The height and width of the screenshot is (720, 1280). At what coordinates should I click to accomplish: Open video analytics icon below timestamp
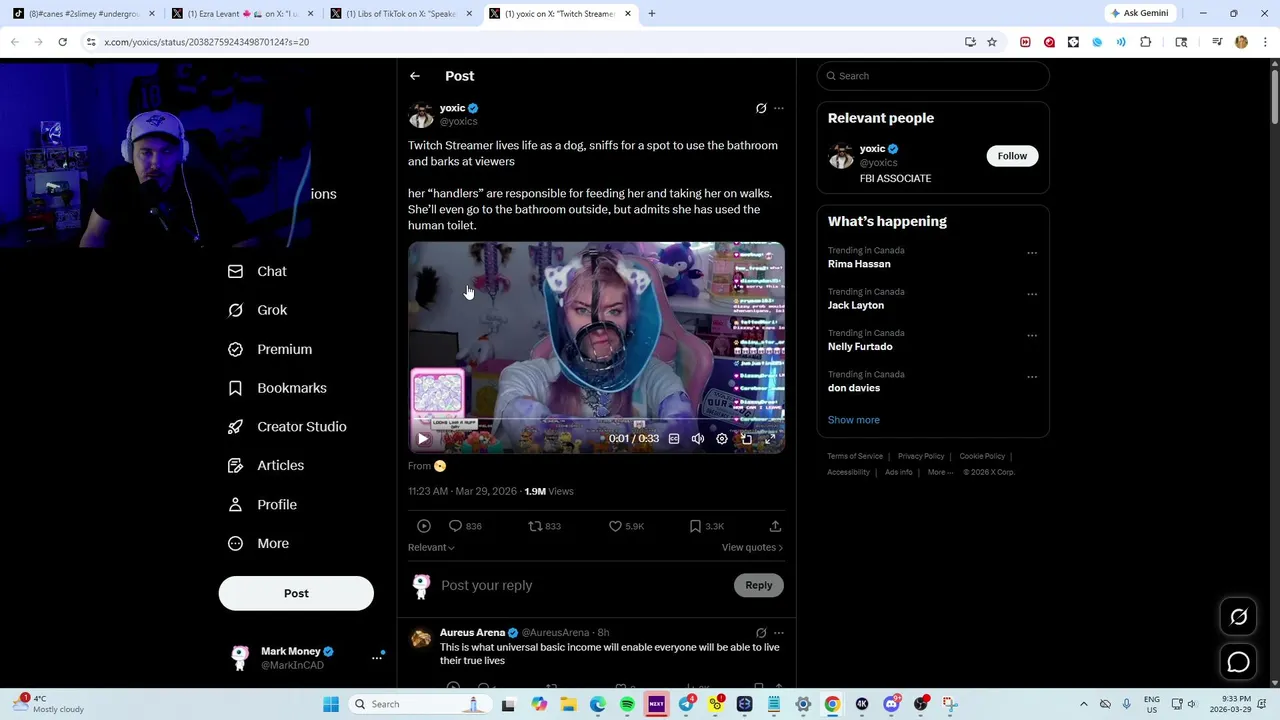coord(424,526)
